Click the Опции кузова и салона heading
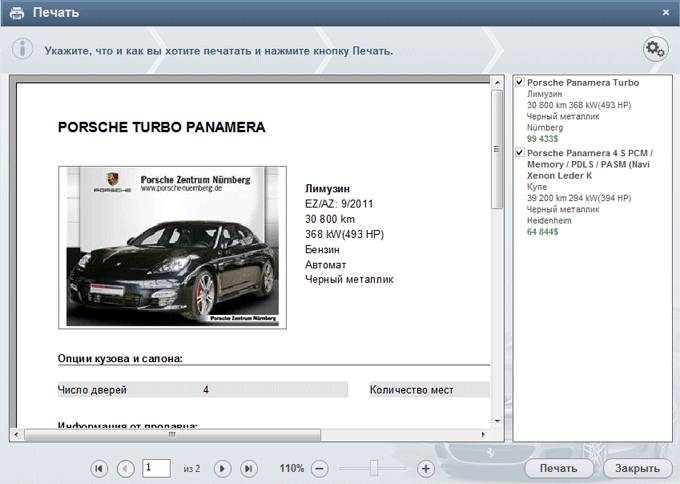 point(120,359)
